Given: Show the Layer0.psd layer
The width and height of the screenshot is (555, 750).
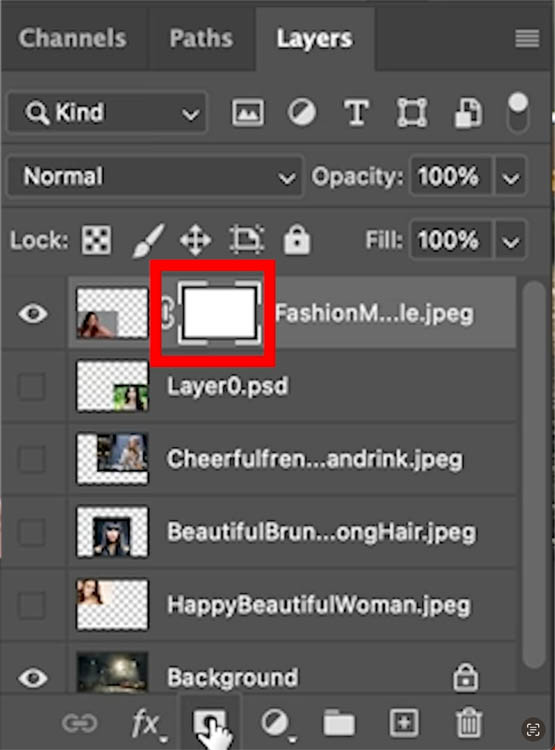Looking at the screenshot, I should coord(32,386).
